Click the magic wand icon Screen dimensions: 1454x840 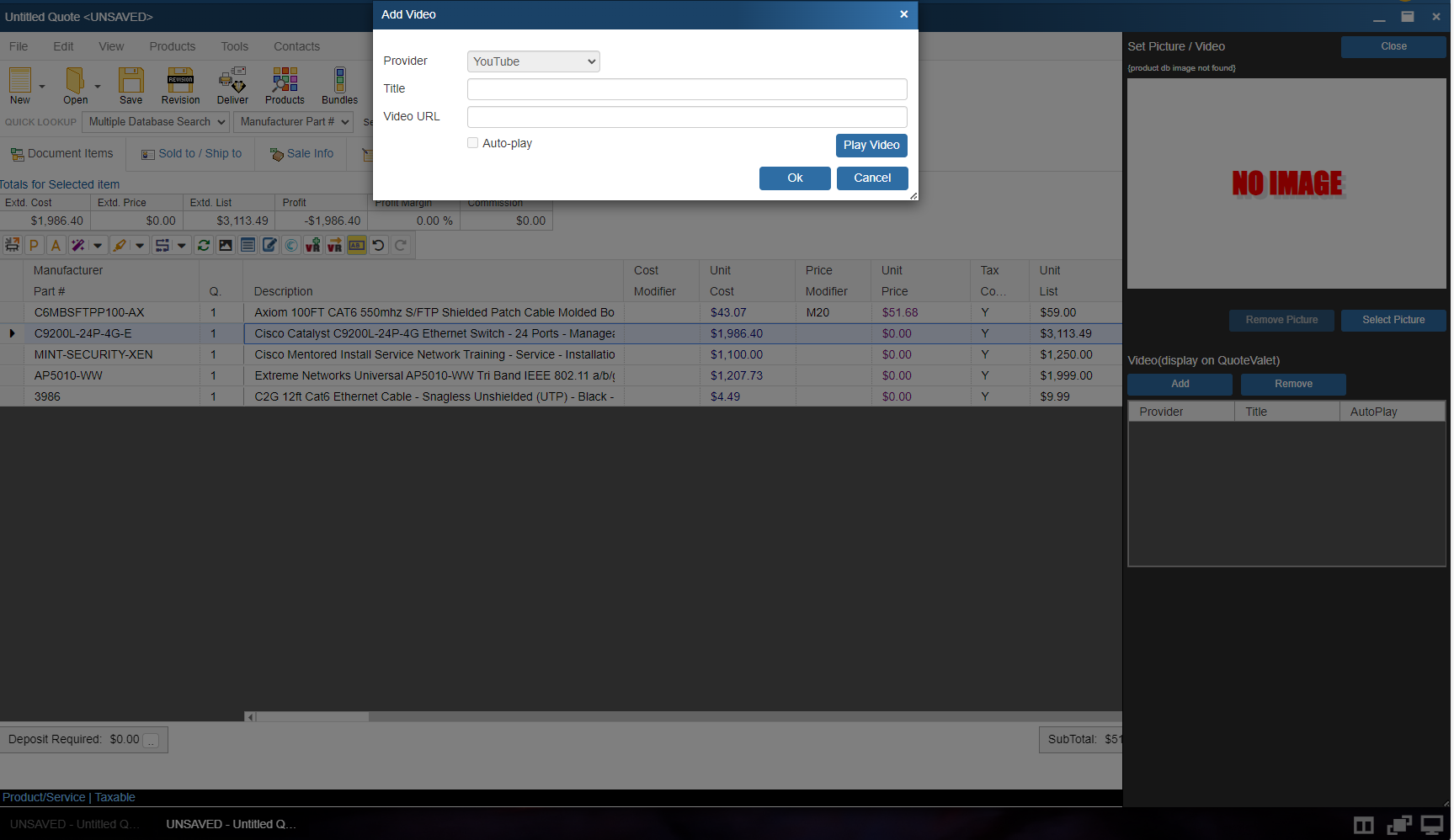(x=77, y=245)
